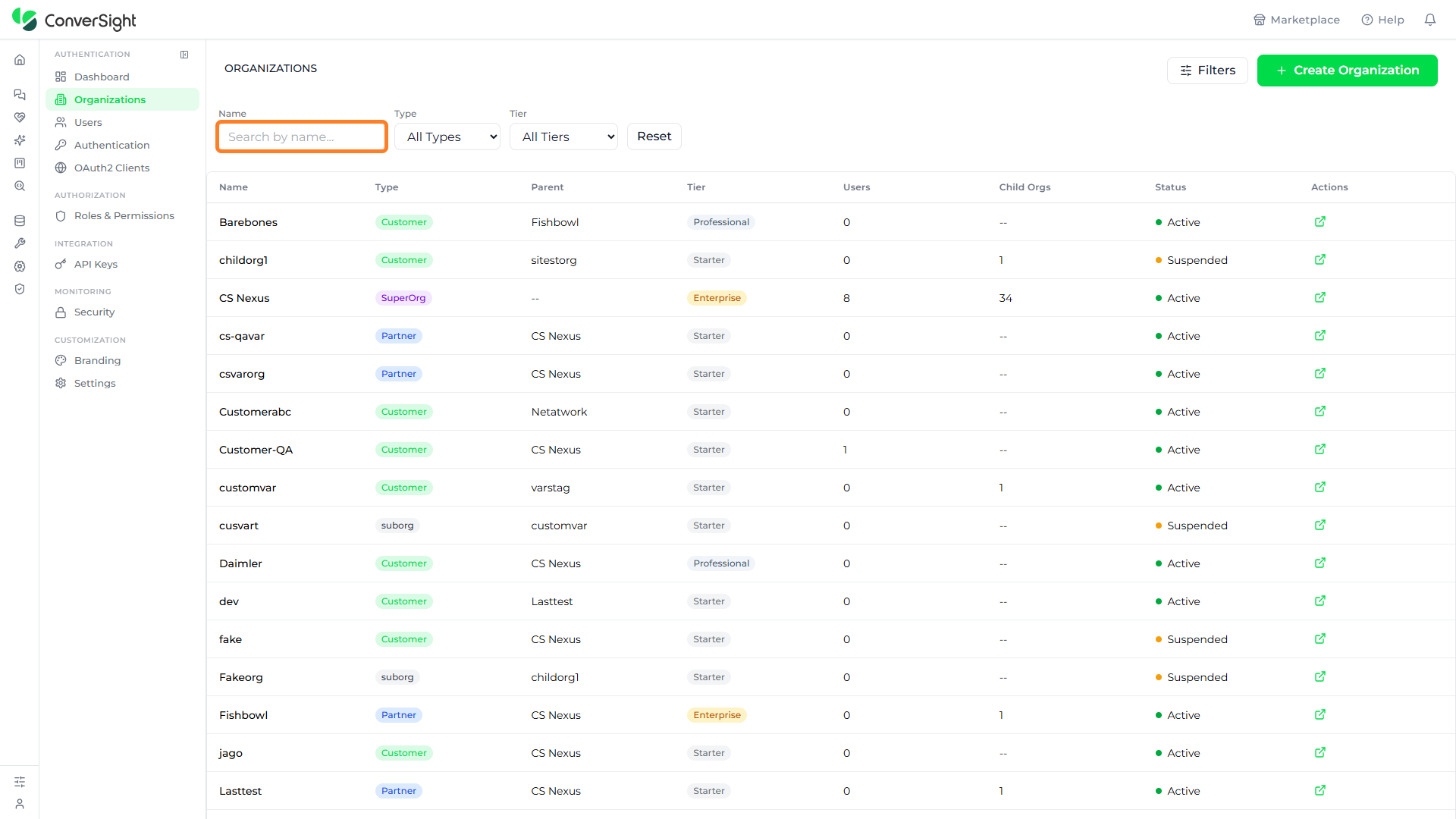Viewport: 1456px width, 819px height.
Task: Open the Help link
Action: click(x=1382, y=20)
